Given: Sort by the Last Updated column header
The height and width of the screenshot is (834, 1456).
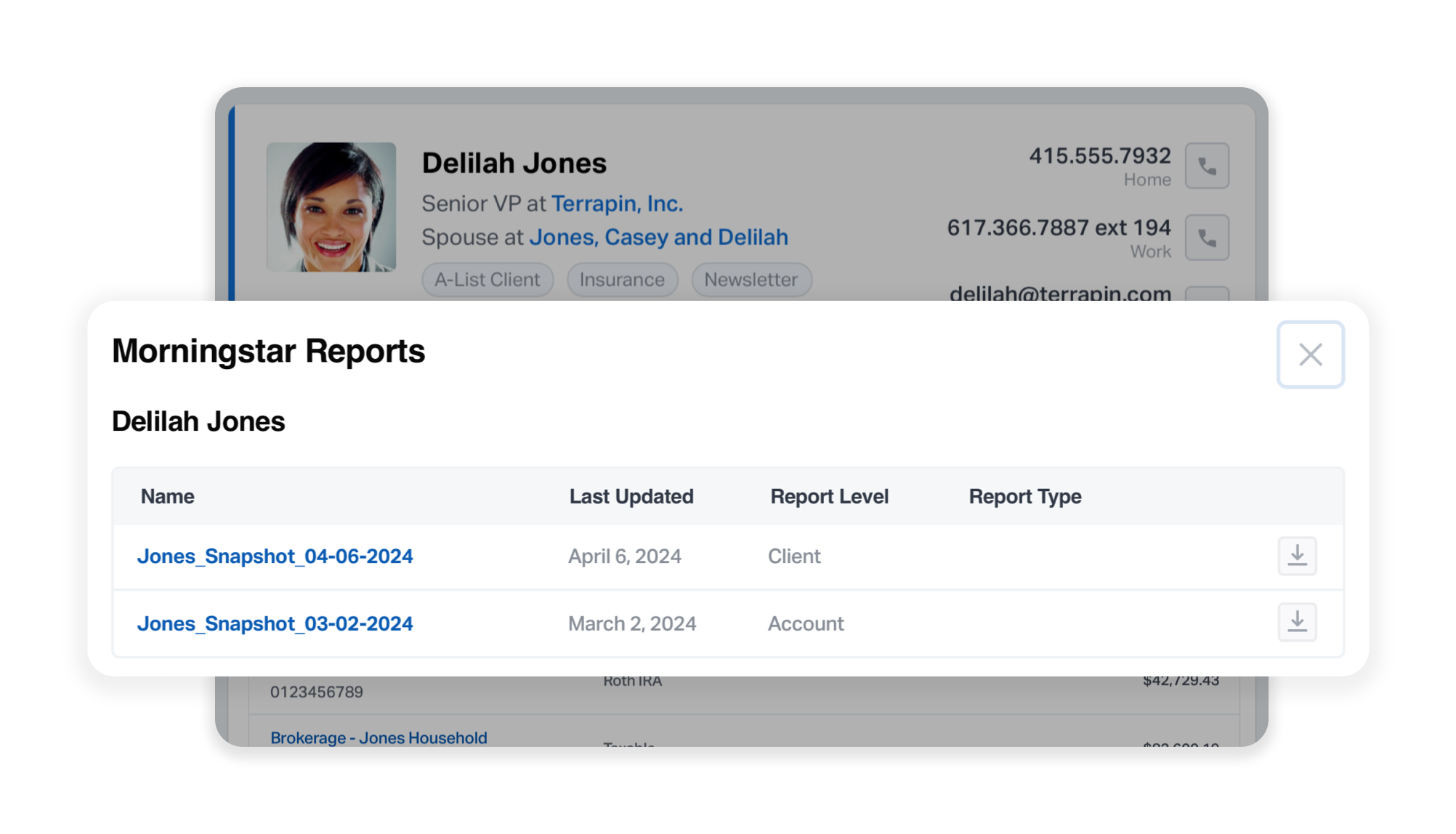Looking at the screenshot, I should point(631,497).
